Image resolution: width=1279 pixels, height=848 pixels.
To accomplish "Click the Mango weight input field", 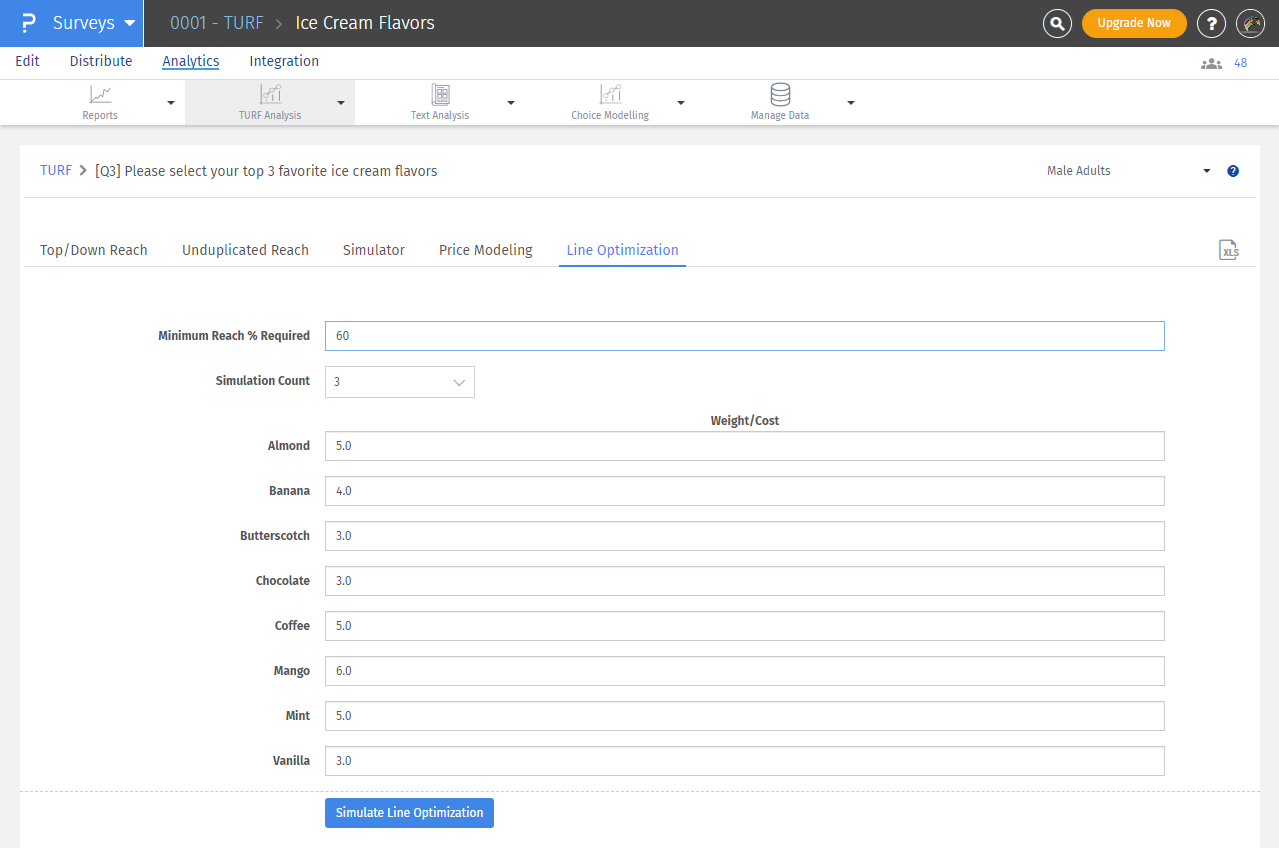I will (x=744, y=671).
